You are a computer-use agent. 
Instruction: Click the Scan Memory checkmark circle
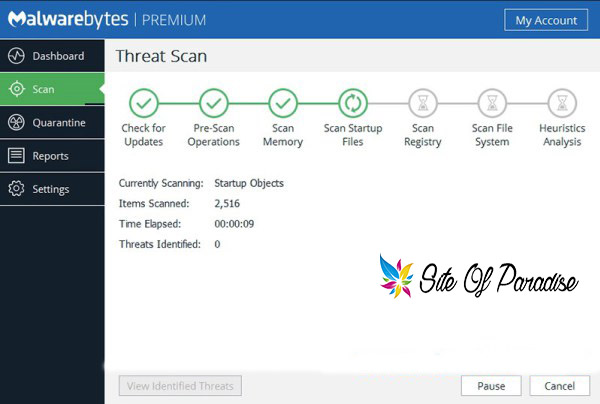point(283,103)
